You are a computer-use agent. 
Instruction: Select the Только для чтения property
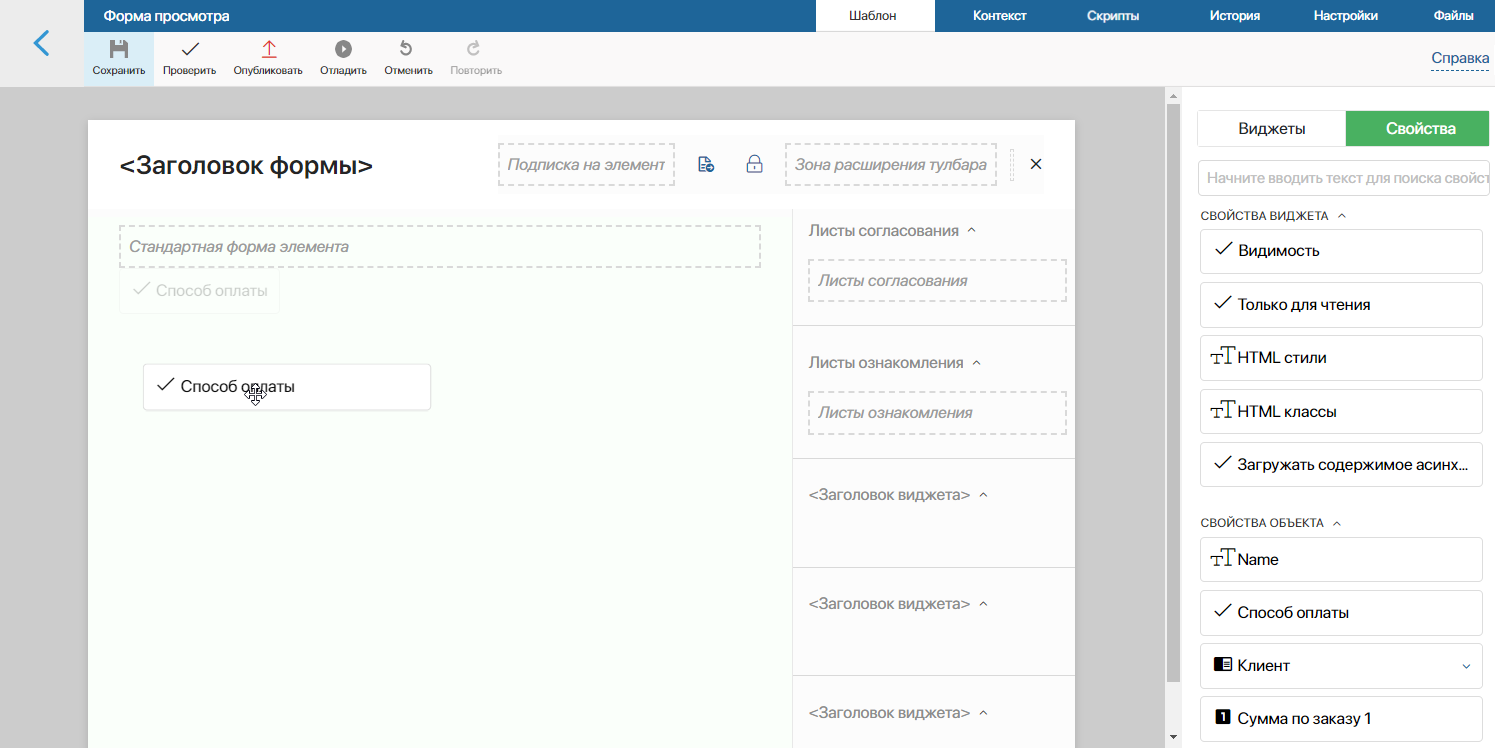1341,305
